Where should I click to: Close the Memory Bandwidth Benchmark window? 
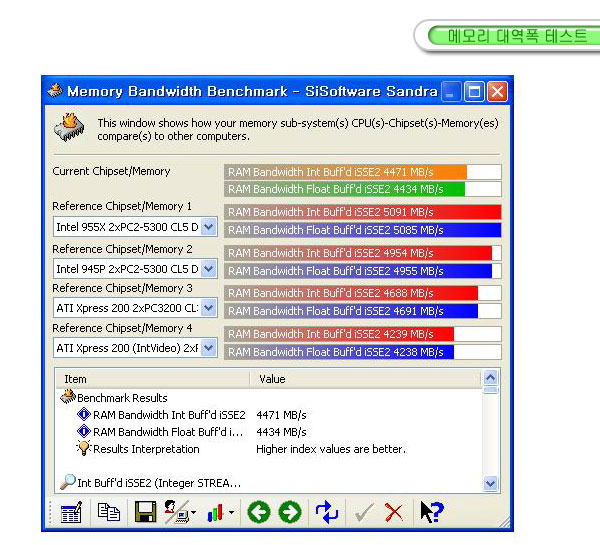497,91
